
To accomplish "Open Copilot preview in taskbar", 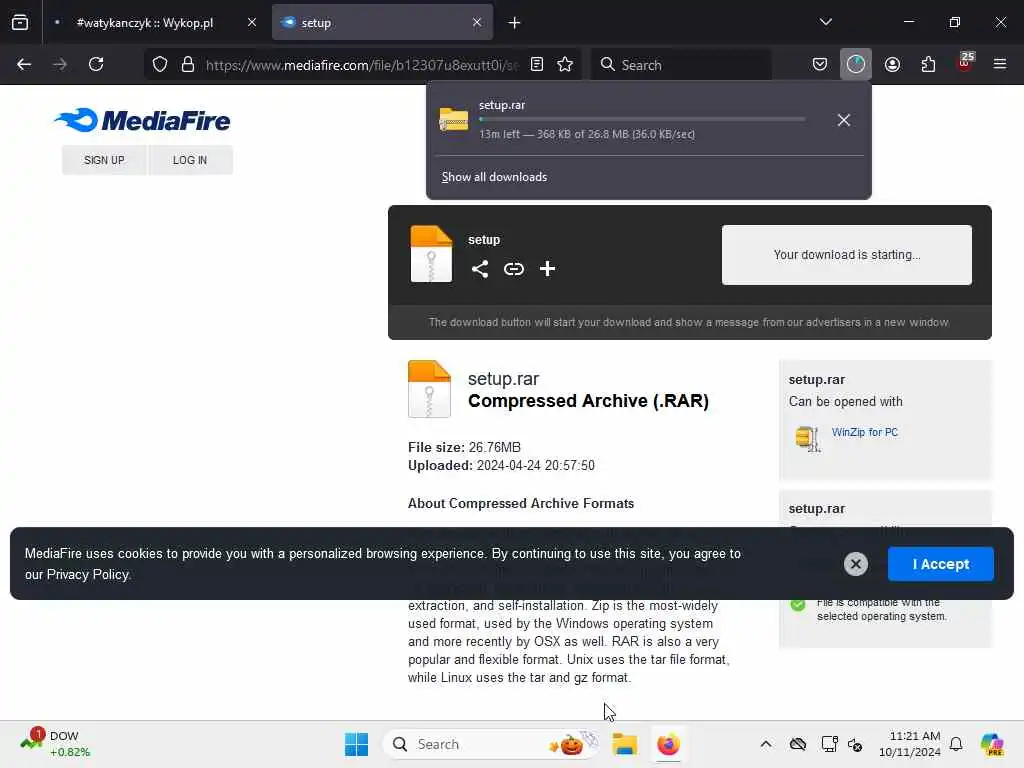I will point(992,744).
